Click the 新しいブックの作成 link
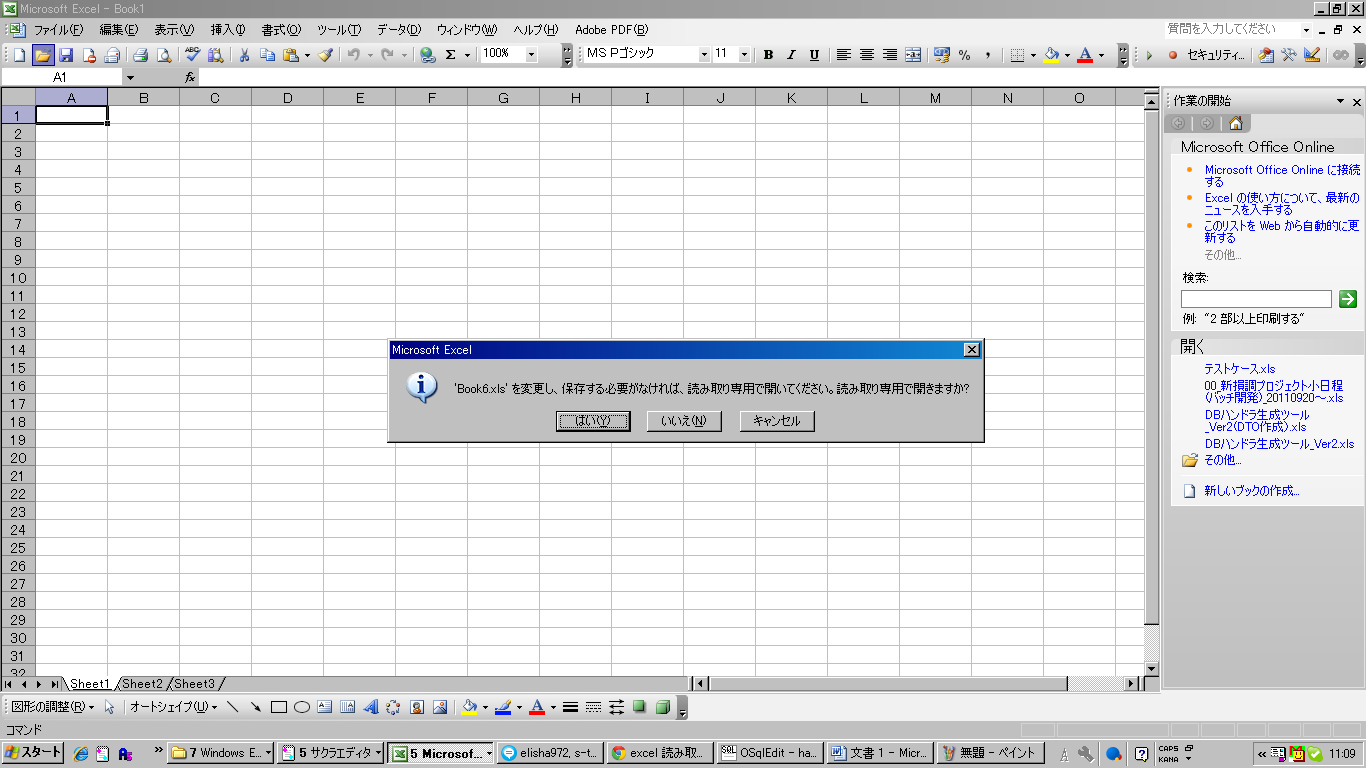This screenshot has height=768, width=1366. 1252,491
